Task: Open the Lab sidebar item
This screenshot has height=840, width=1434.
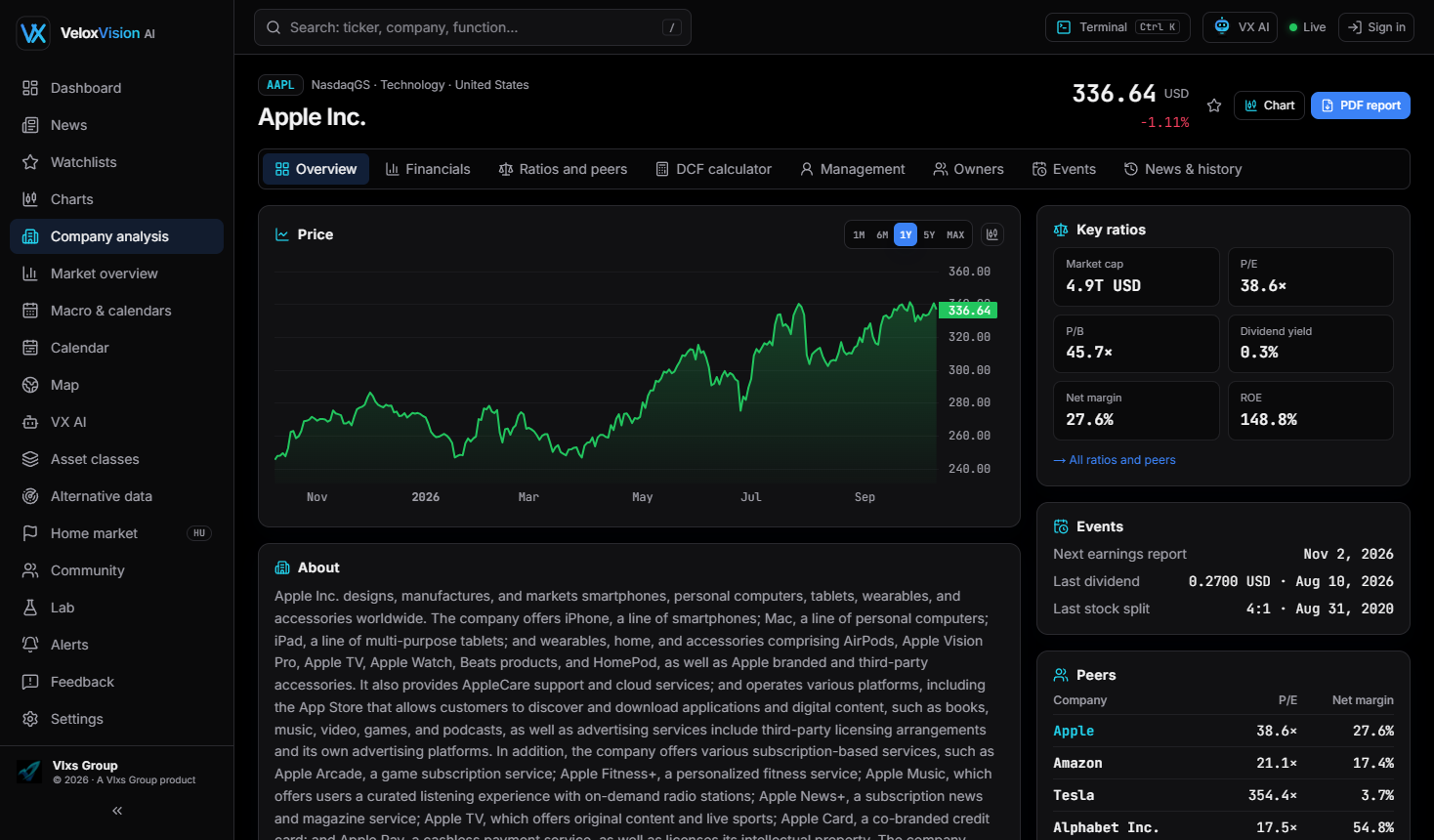Action: (116, 608)
